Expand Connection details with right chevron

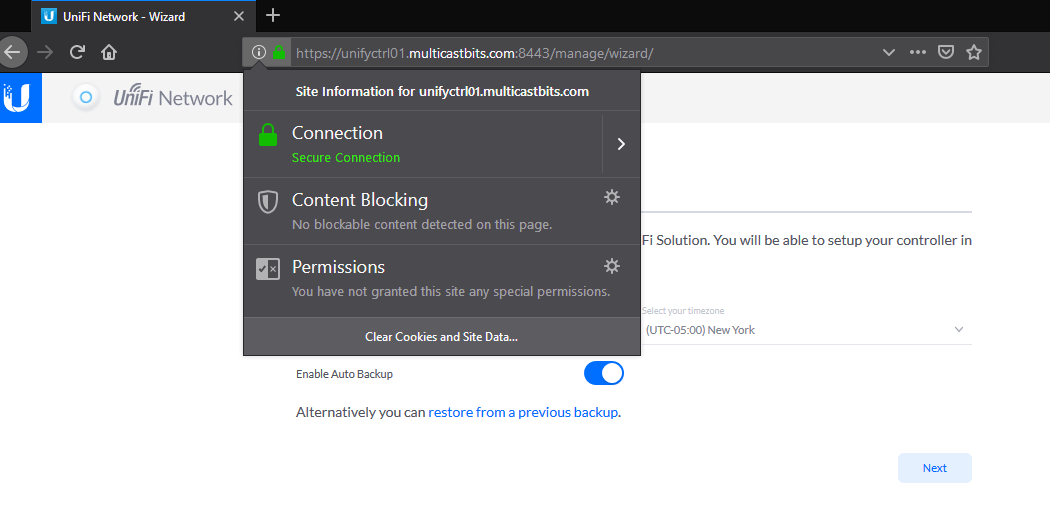(621, 144)
